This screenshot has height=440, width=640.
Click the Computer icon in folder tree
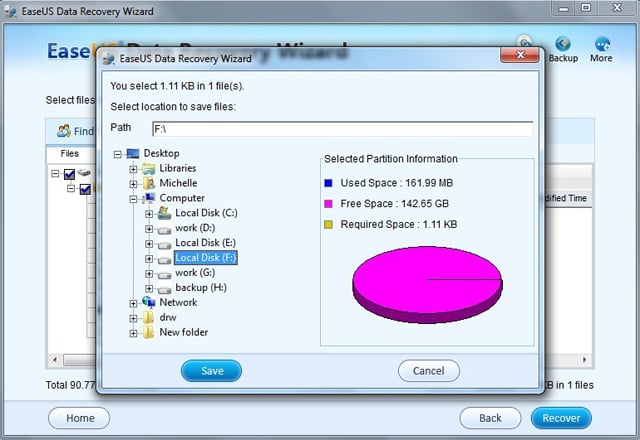coord(149,198)
